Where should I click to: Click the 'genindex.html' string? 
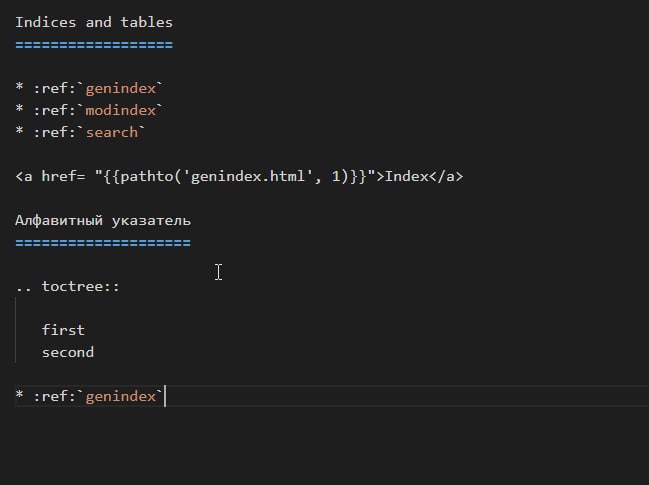[x=248, y=177]
